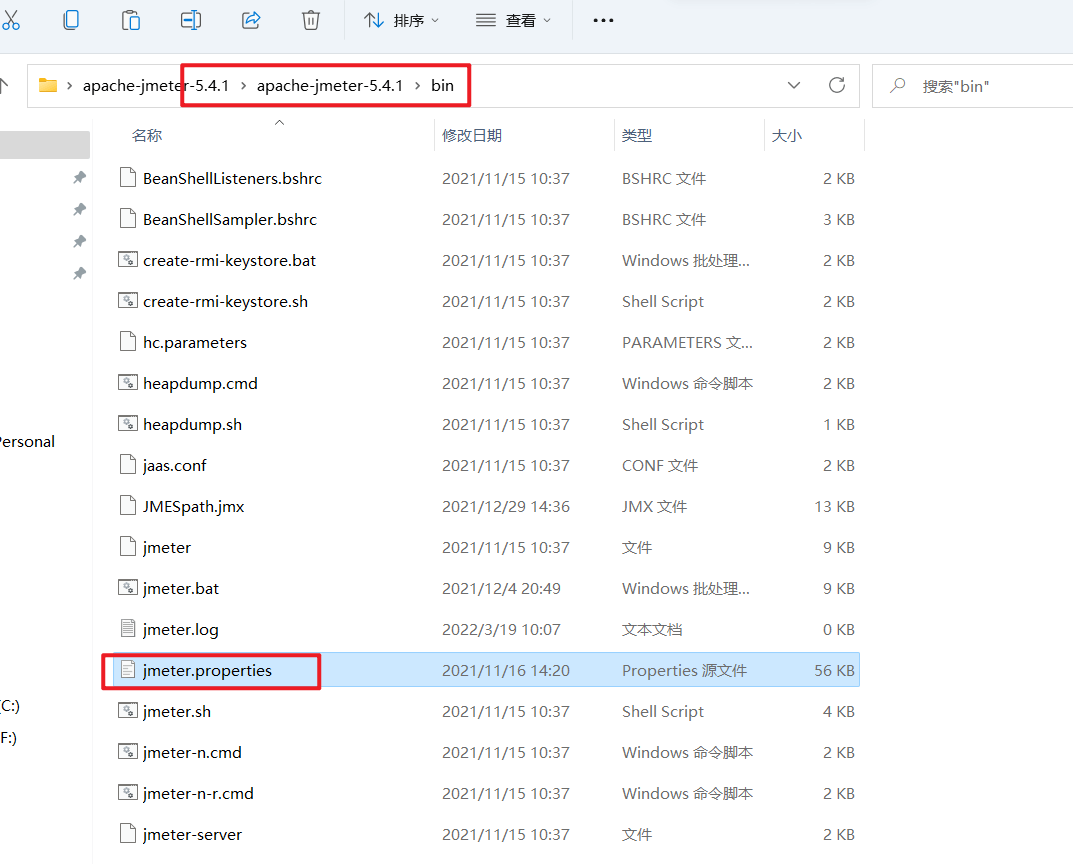Viewport: 1073px width, 864px height.
Task: Sort by 大小 column header
Action: pos(787,135)
